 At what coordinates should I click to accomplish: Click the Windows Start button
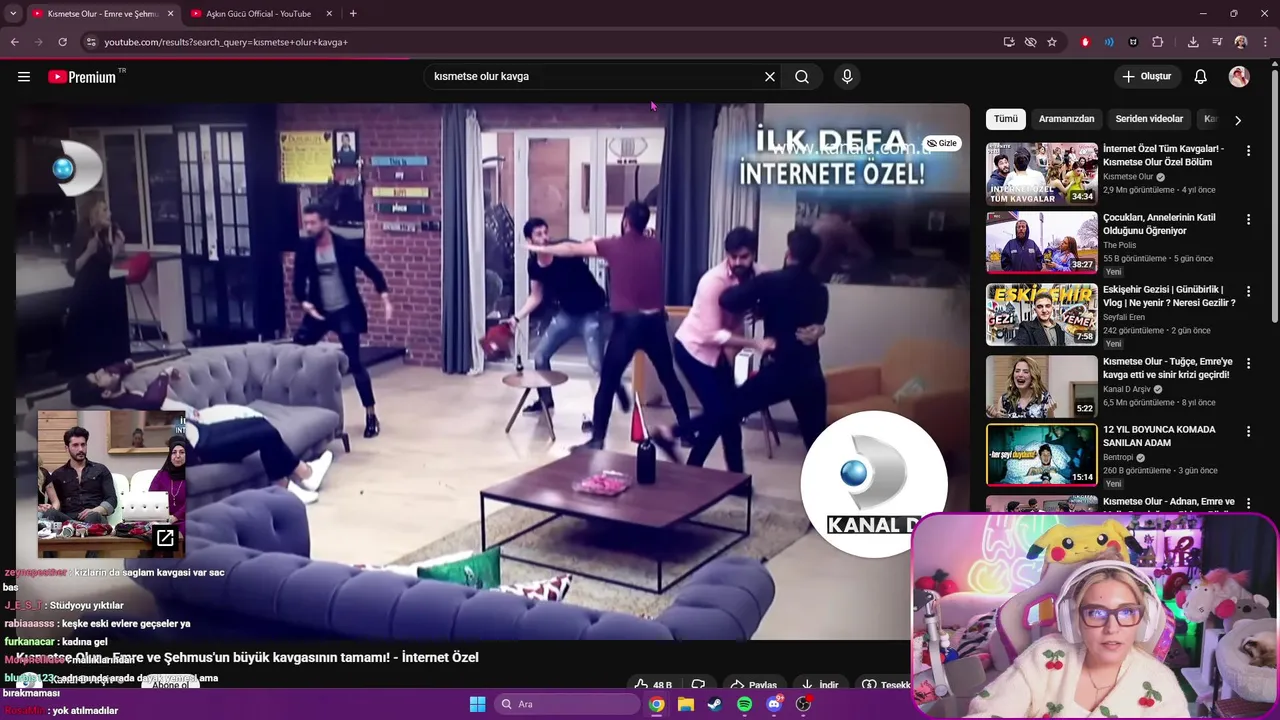click(478, 704)
